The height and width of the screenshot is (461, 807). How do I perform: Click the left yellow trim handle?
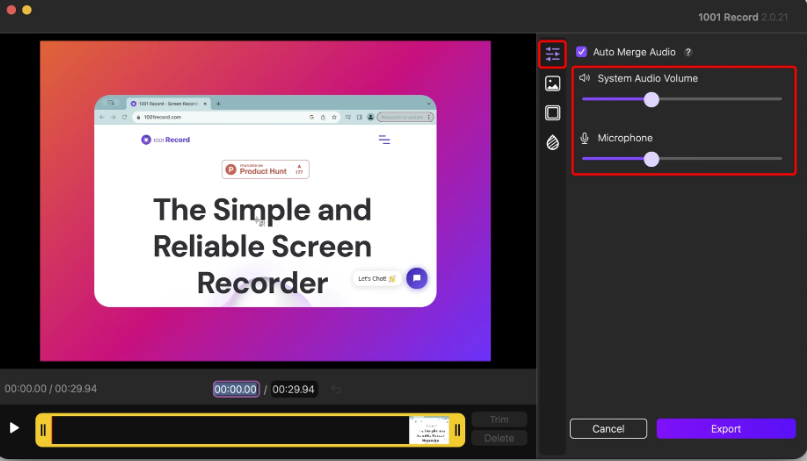click(x=43, y=430)
